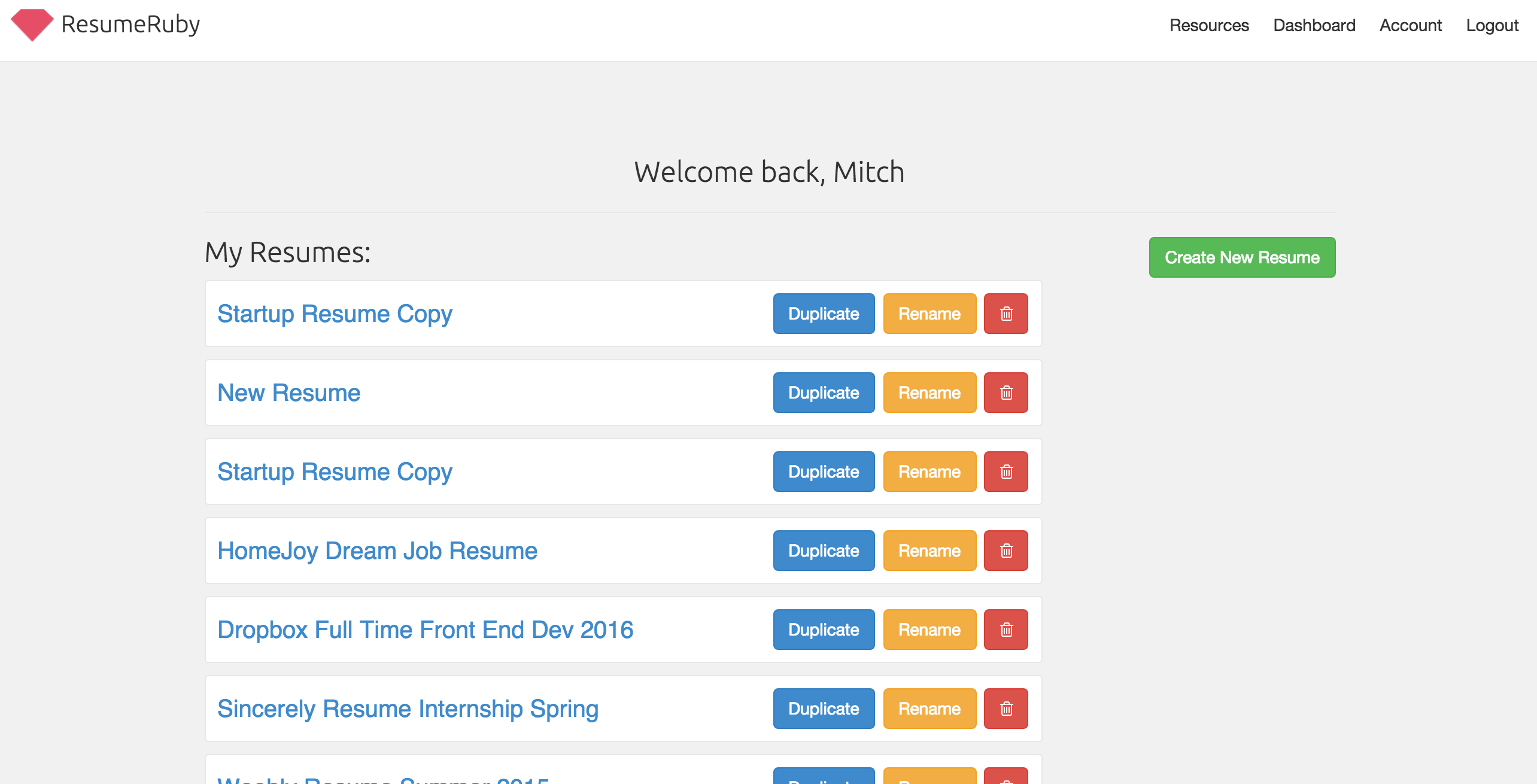Remove Sincerely Resume Internship Spring via trash

pyautogui.click(x=1006, y=709)
